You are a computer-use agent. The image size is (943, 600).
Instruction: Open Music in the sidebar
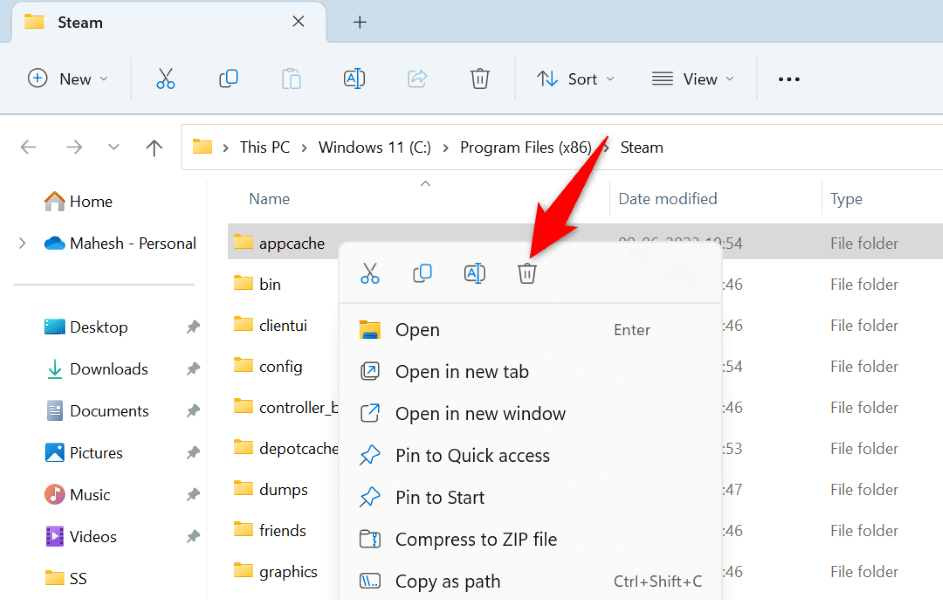[x=77, y=495]
